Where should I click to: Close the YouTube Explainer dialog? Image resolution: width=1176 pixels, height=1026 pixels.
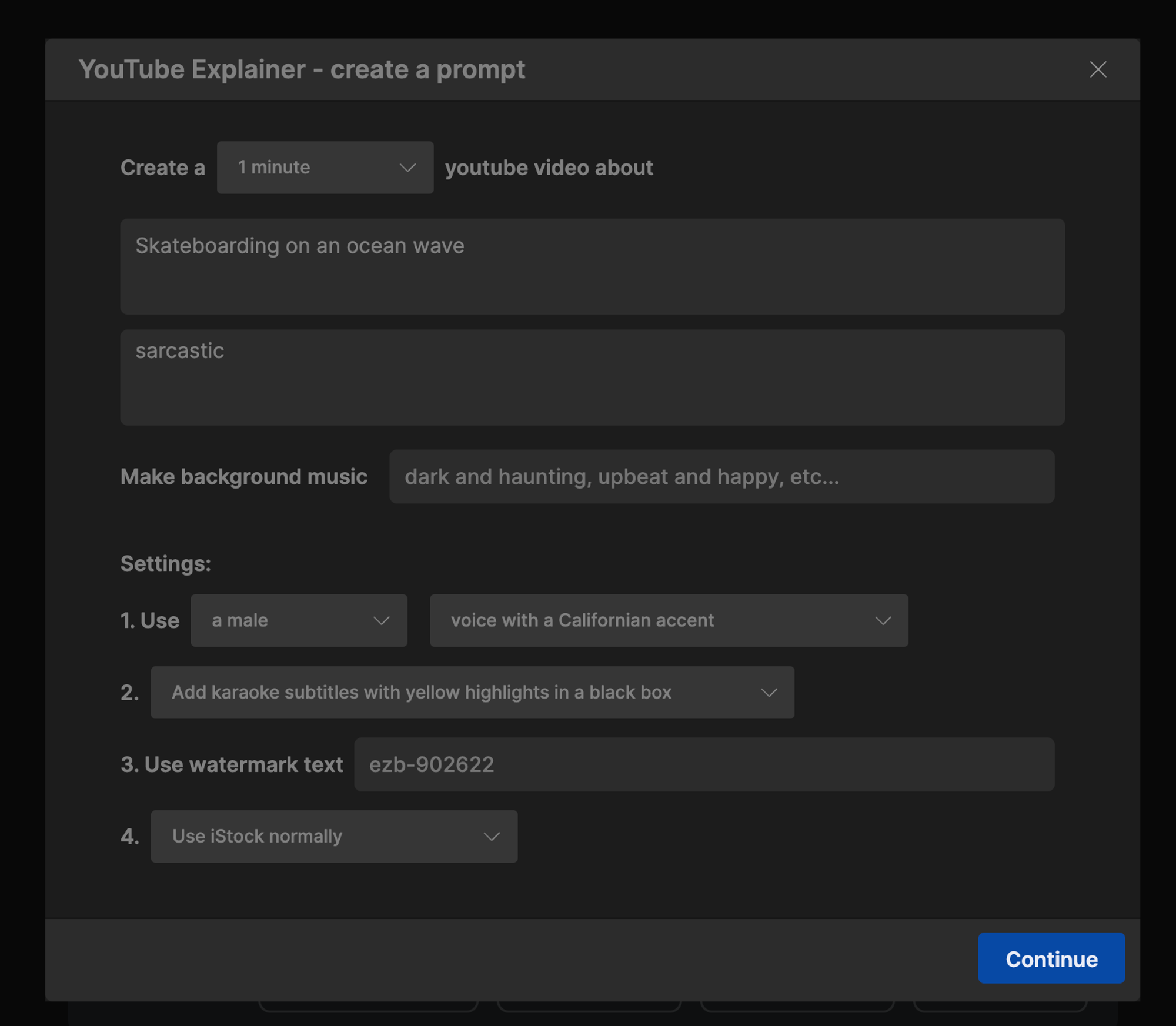coord(1097,69)
